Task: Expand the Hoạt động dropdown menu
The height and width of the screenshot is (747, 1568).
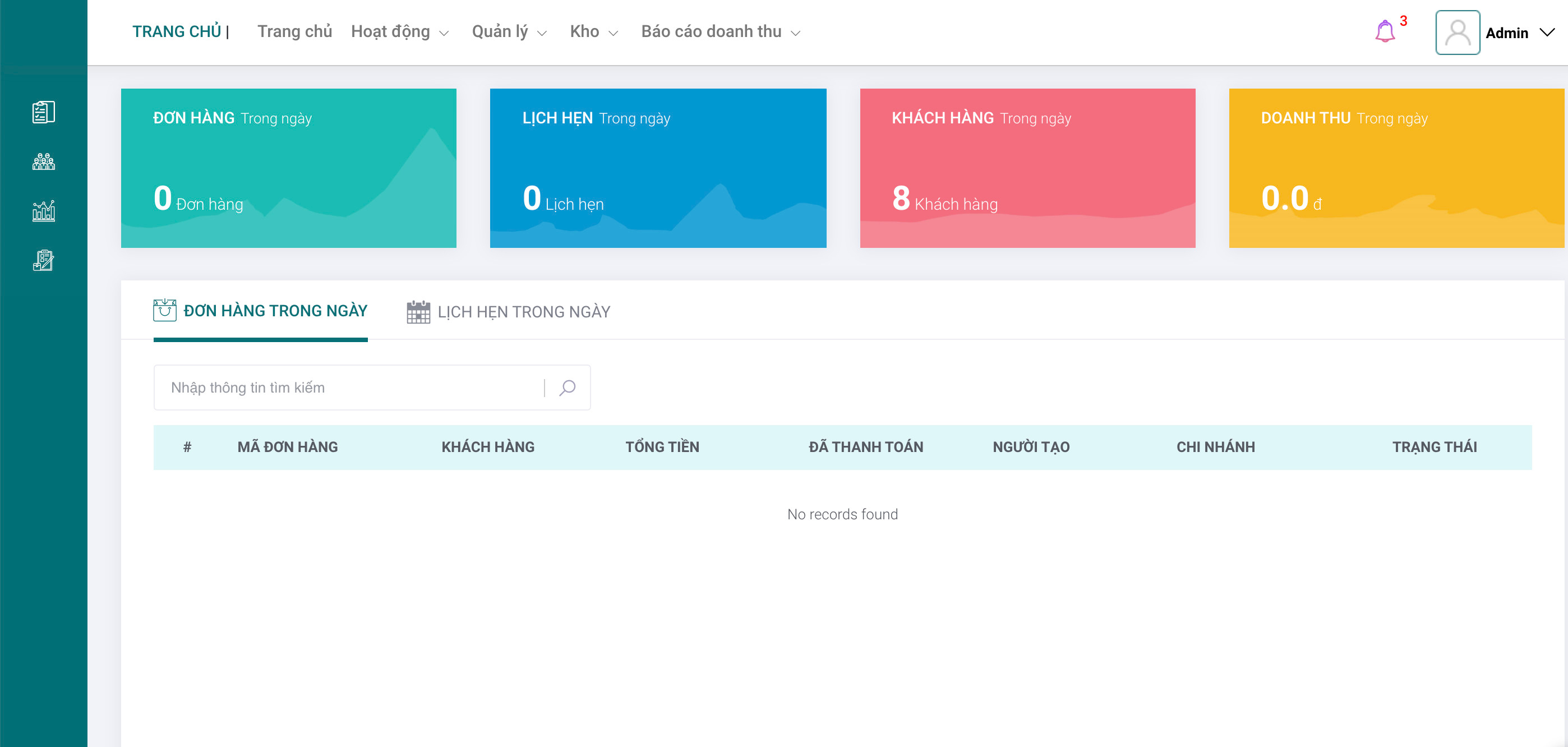Action: 399,31
